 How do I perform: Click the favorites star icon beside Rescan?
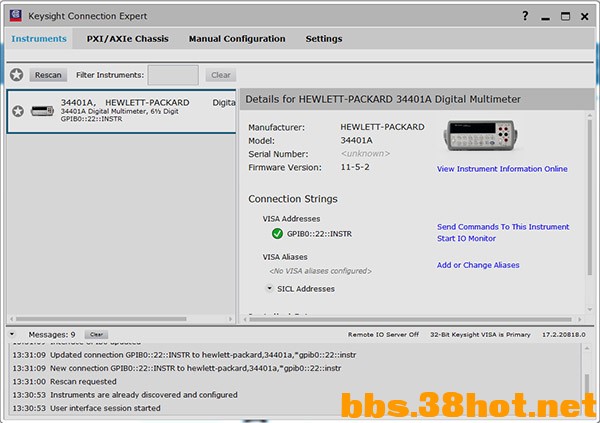(x=16, y=75)
